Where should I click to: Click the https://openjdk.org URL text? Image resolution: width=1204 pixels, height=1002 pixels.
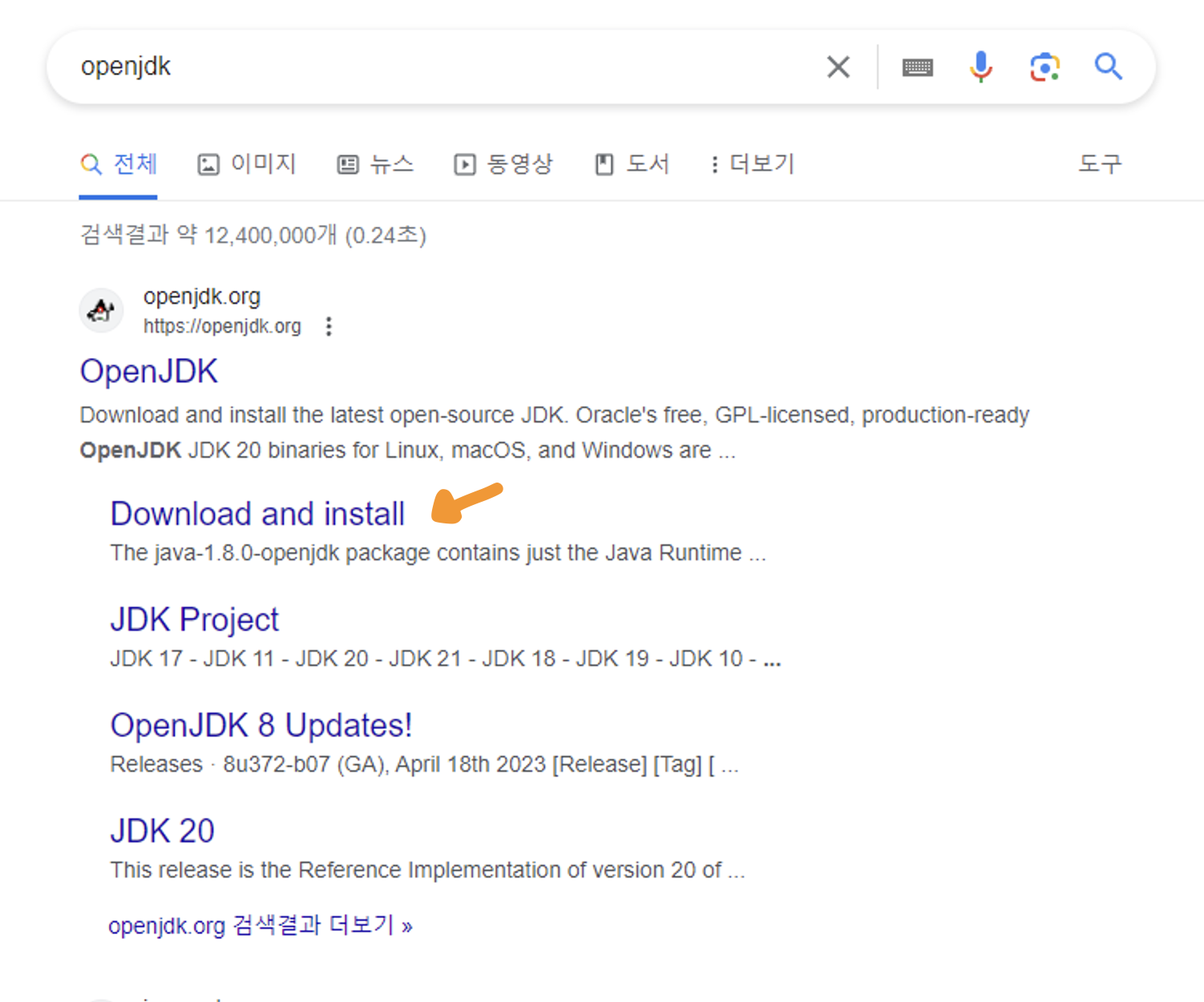click(222, 326)
